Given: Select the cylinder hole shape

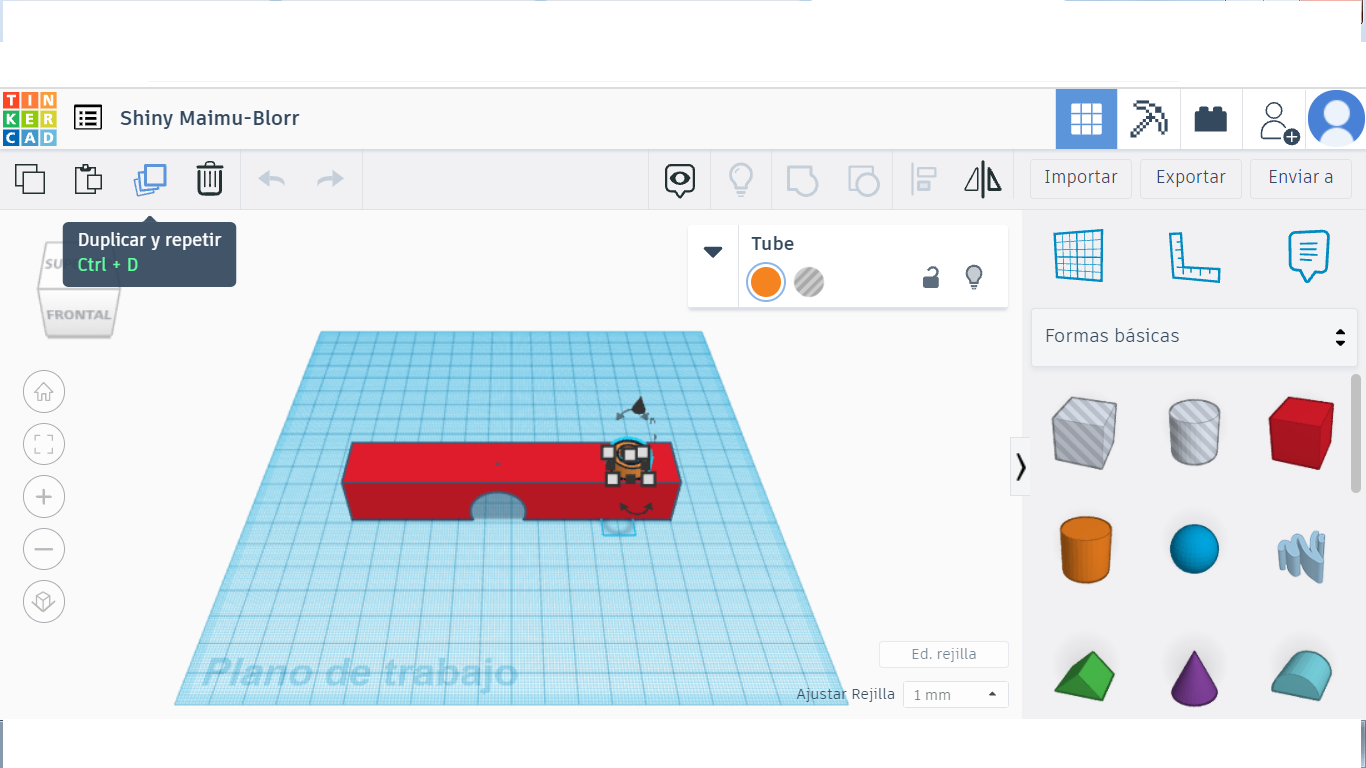Looking at the screenshot, I should [1194, 432].
